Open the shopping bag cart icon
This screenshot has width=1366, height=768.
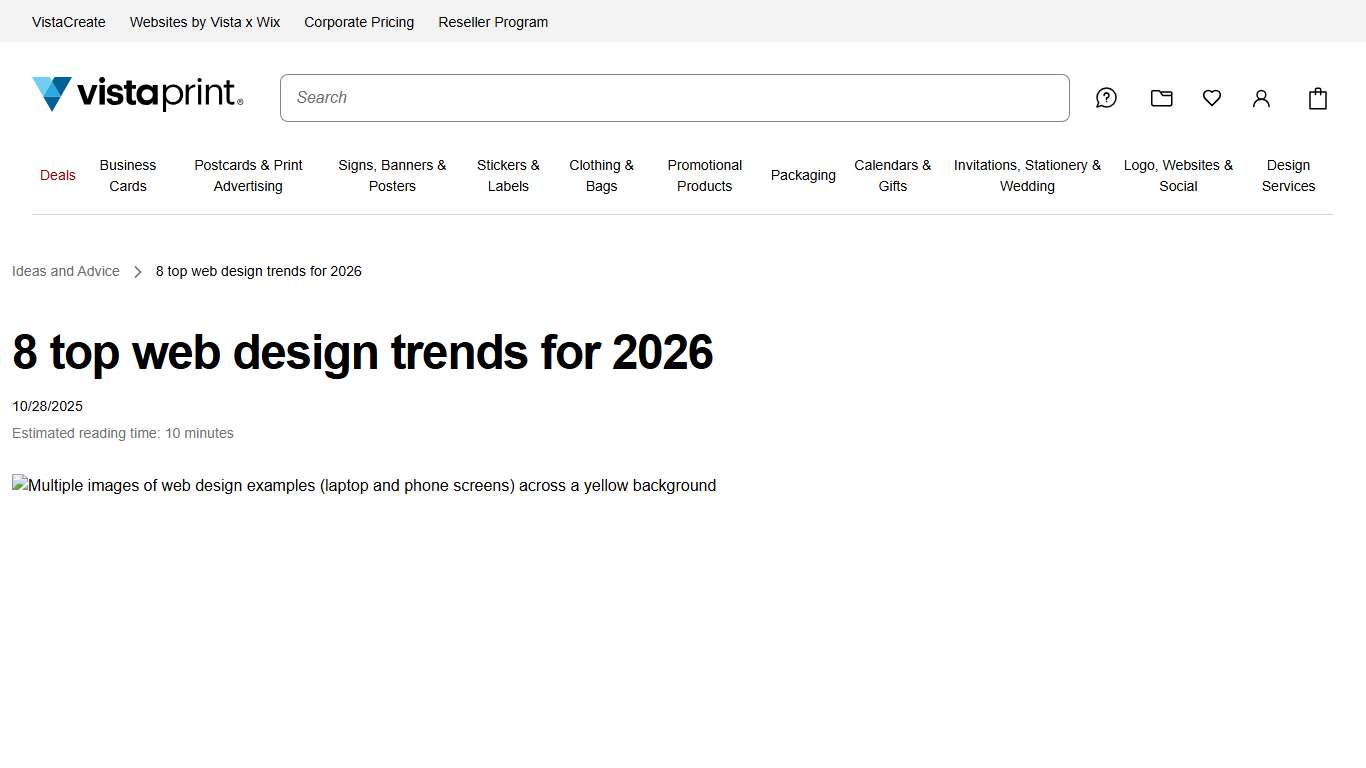click(x=1317, y=98)
